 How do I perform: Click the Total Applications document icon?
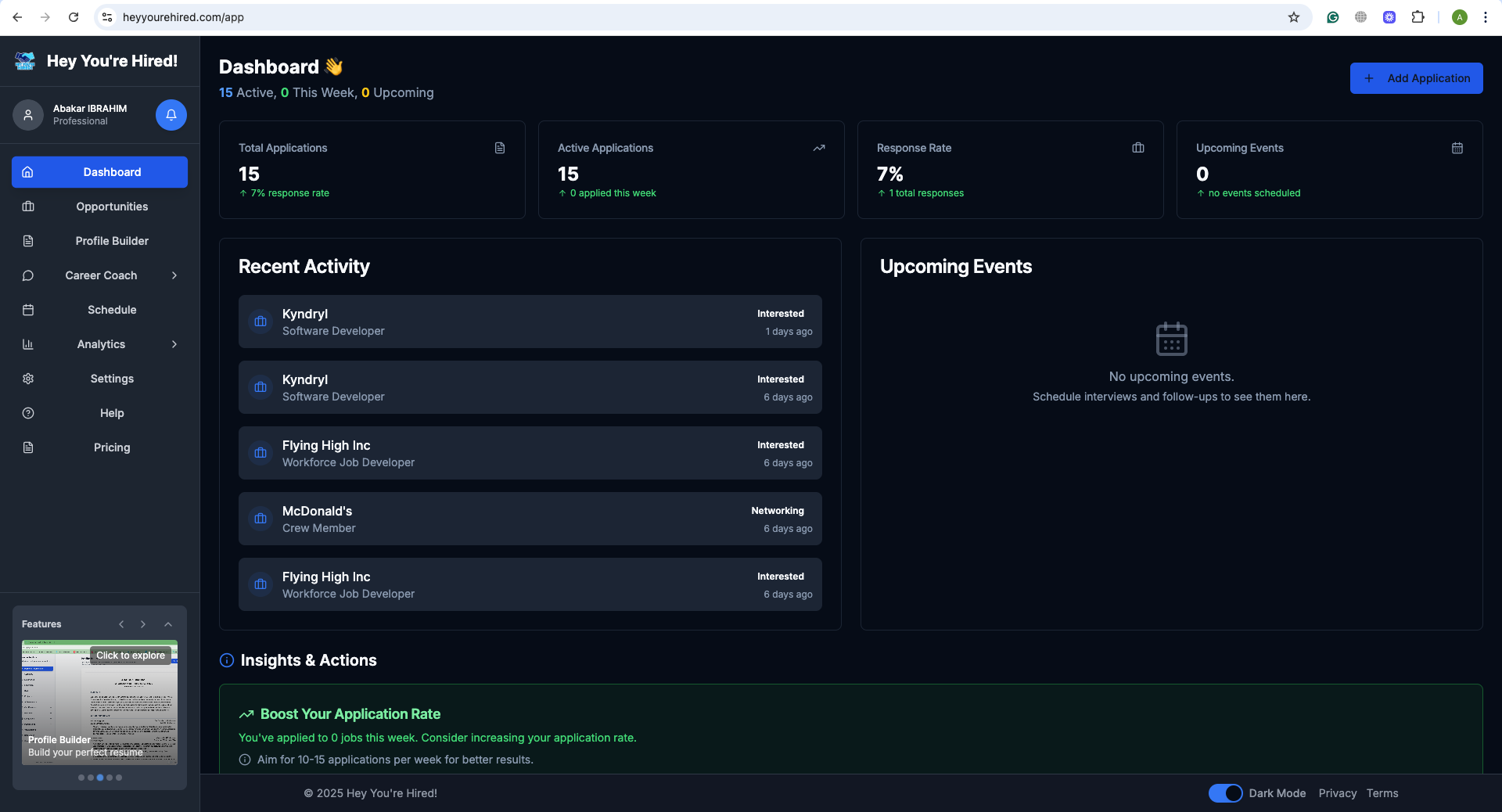(500, 148)
